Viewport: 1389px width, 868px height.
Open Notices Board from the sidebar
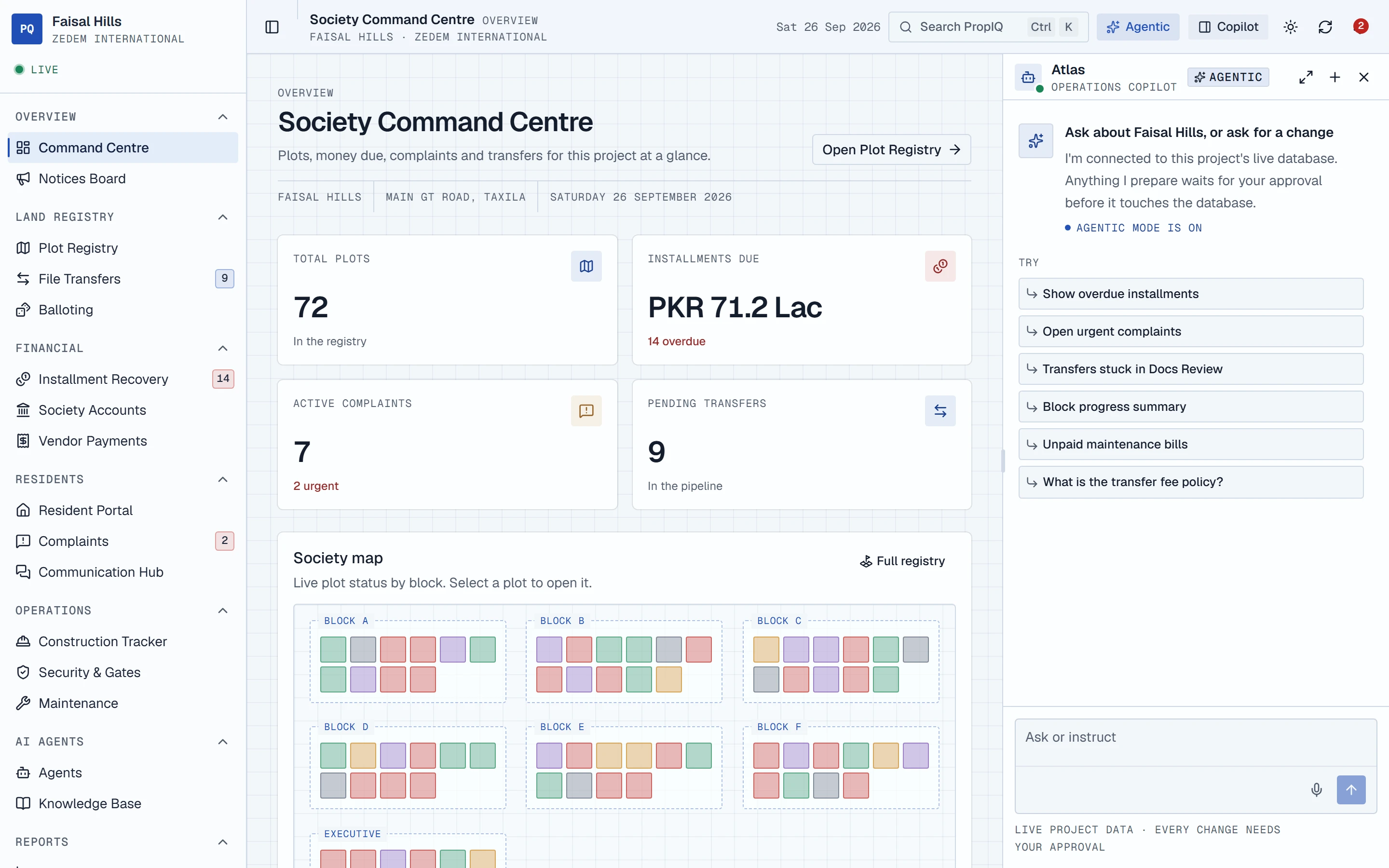click(x=123, y=178)
